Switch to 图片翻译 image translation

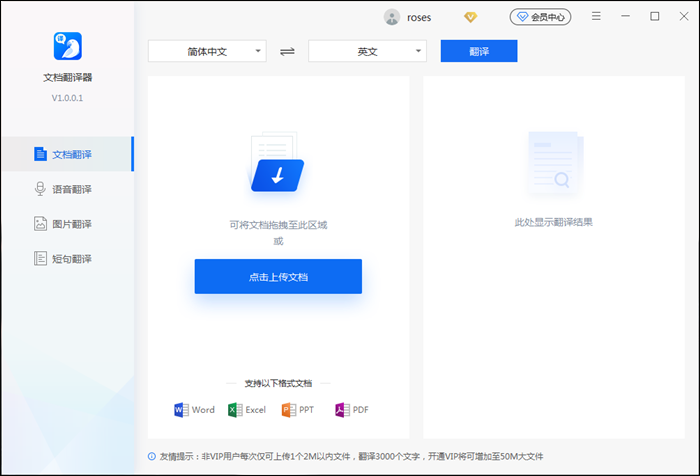tap(67, 224)
